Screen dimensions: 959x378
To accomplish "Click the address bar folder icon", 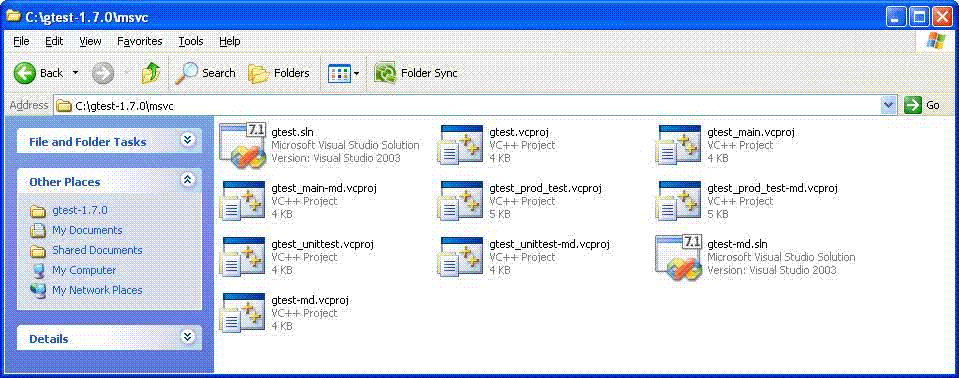I will tap(64, 105).
